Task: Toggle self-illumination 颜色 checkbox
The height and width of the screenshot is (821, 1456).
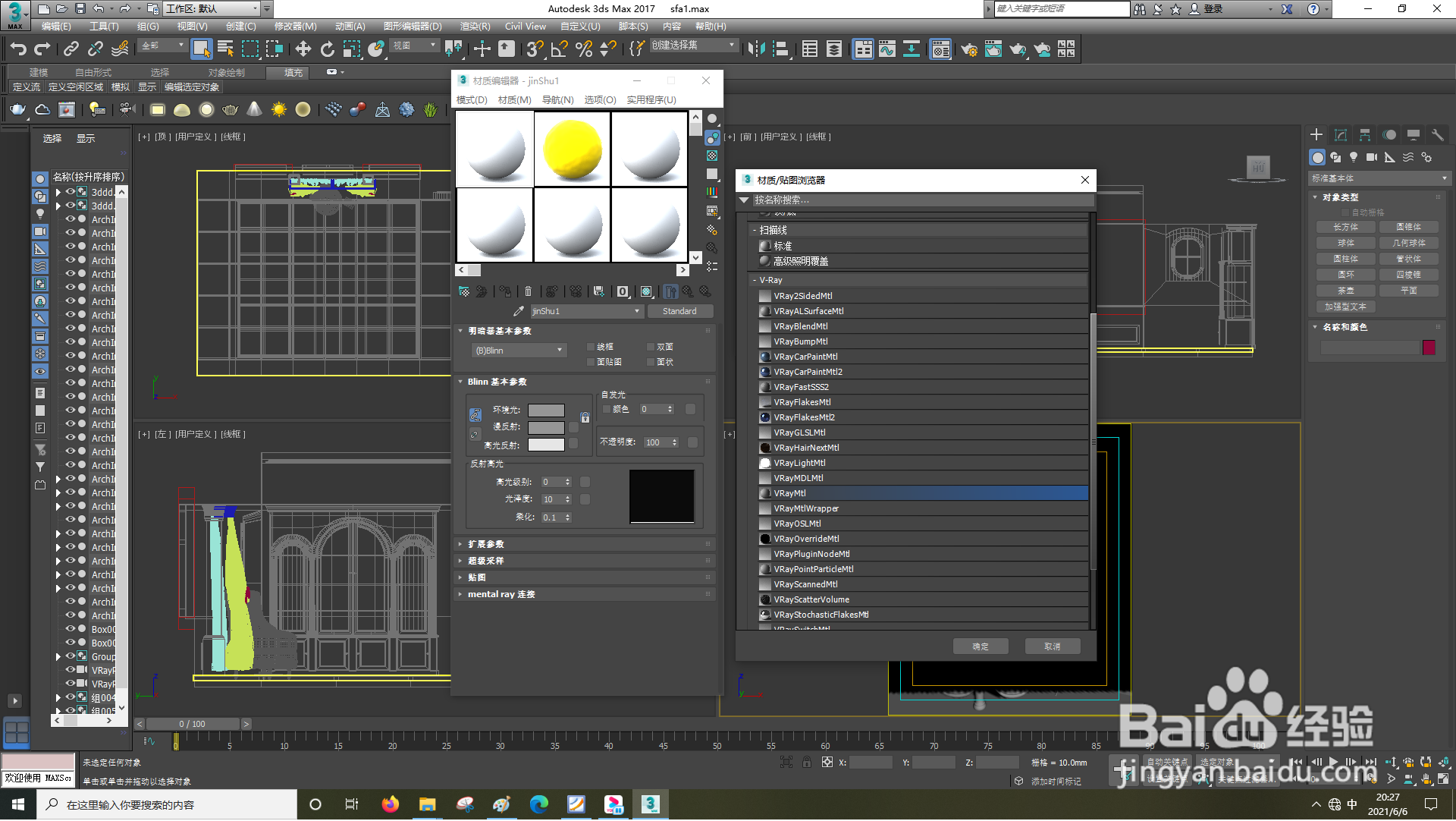Action: [607, 409]
